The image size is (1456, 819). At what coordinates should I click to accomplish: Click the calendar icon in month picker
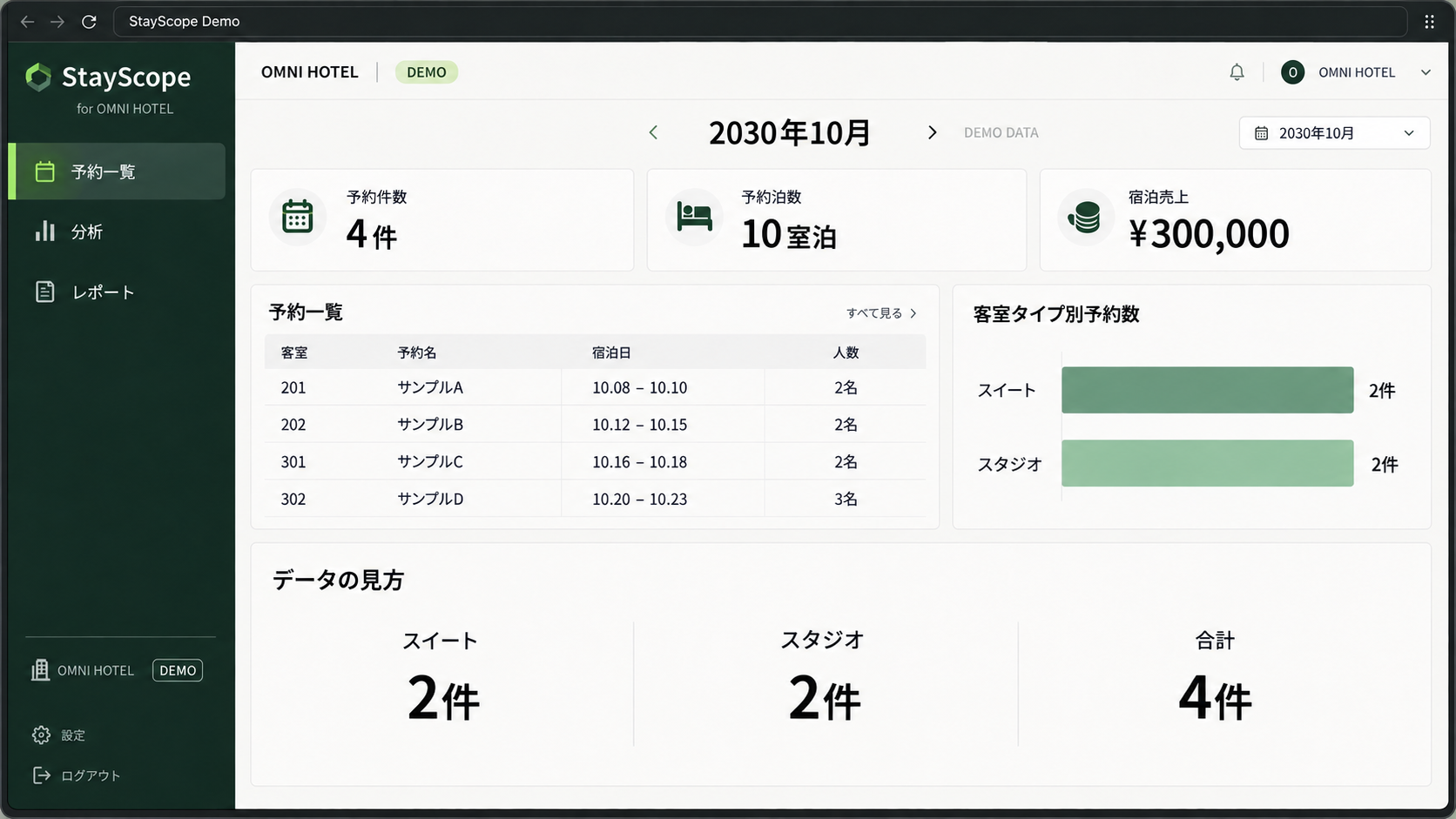click(1261, 133)
